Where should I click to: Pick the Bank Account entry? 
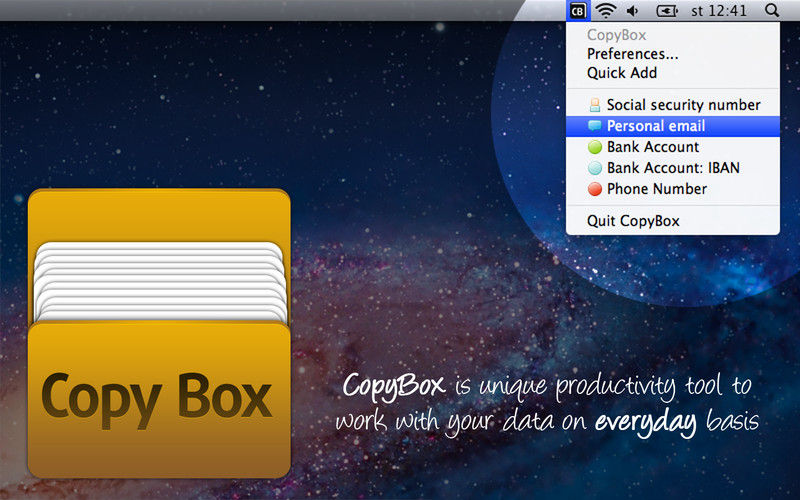pyautogui.click(x=672, y=147)
